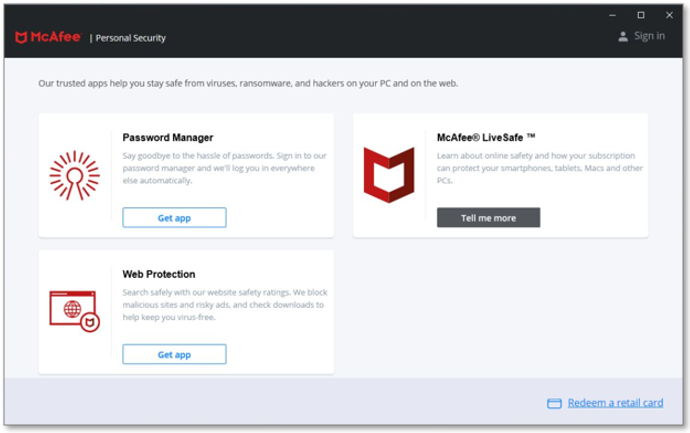This screenshot has height=433, width=690.
Task: Get the Password Manager app
Action: pos(174,218)
